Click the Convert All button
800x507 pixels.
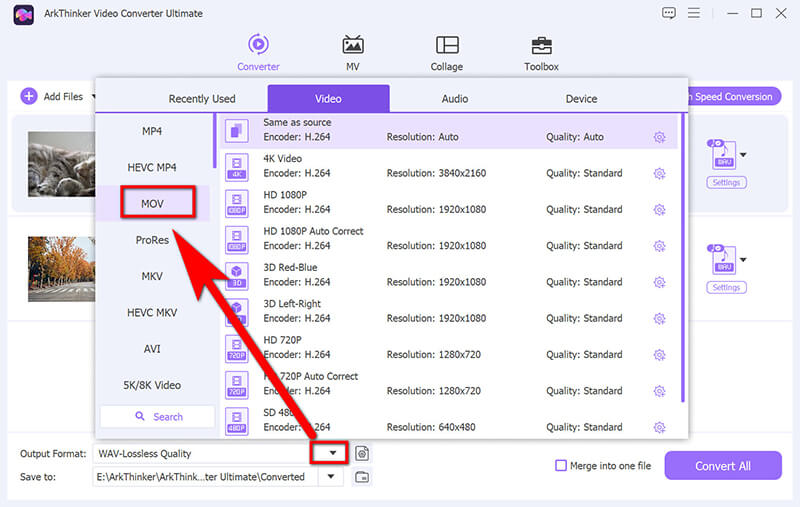click(722, 466)
